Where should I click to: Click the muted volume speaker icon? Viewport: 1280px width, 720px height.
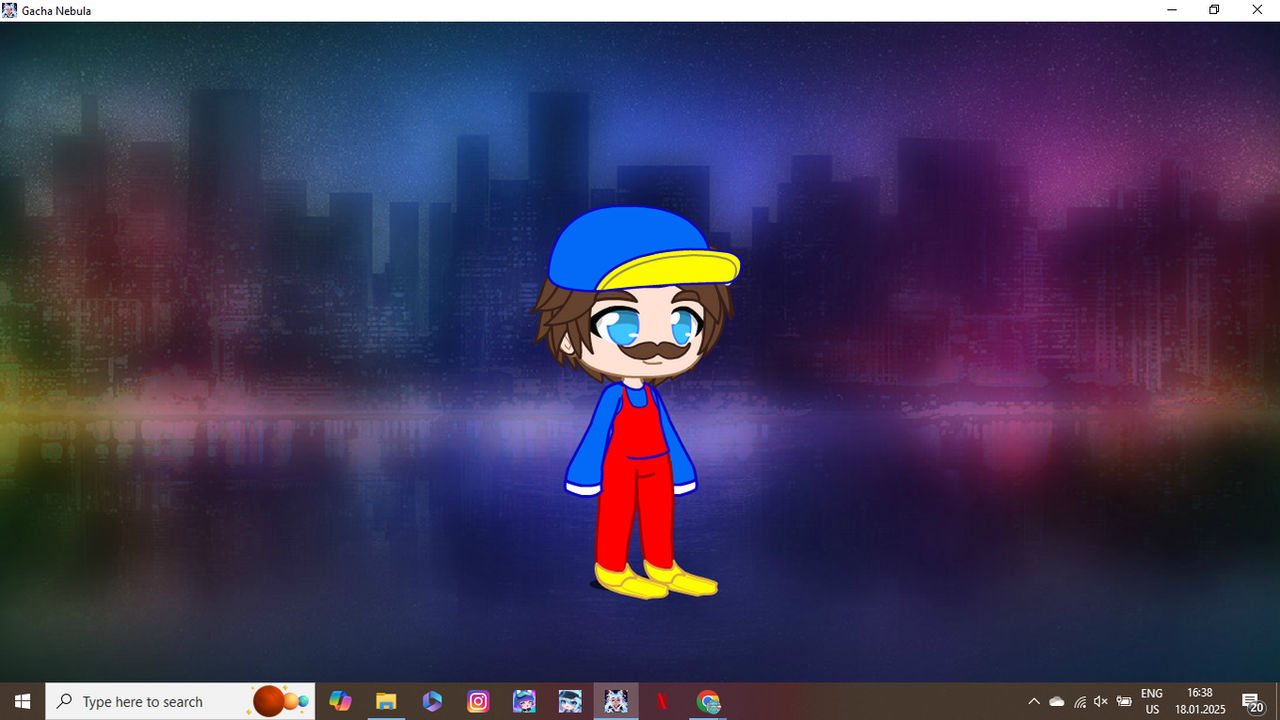click(1102, 702)
